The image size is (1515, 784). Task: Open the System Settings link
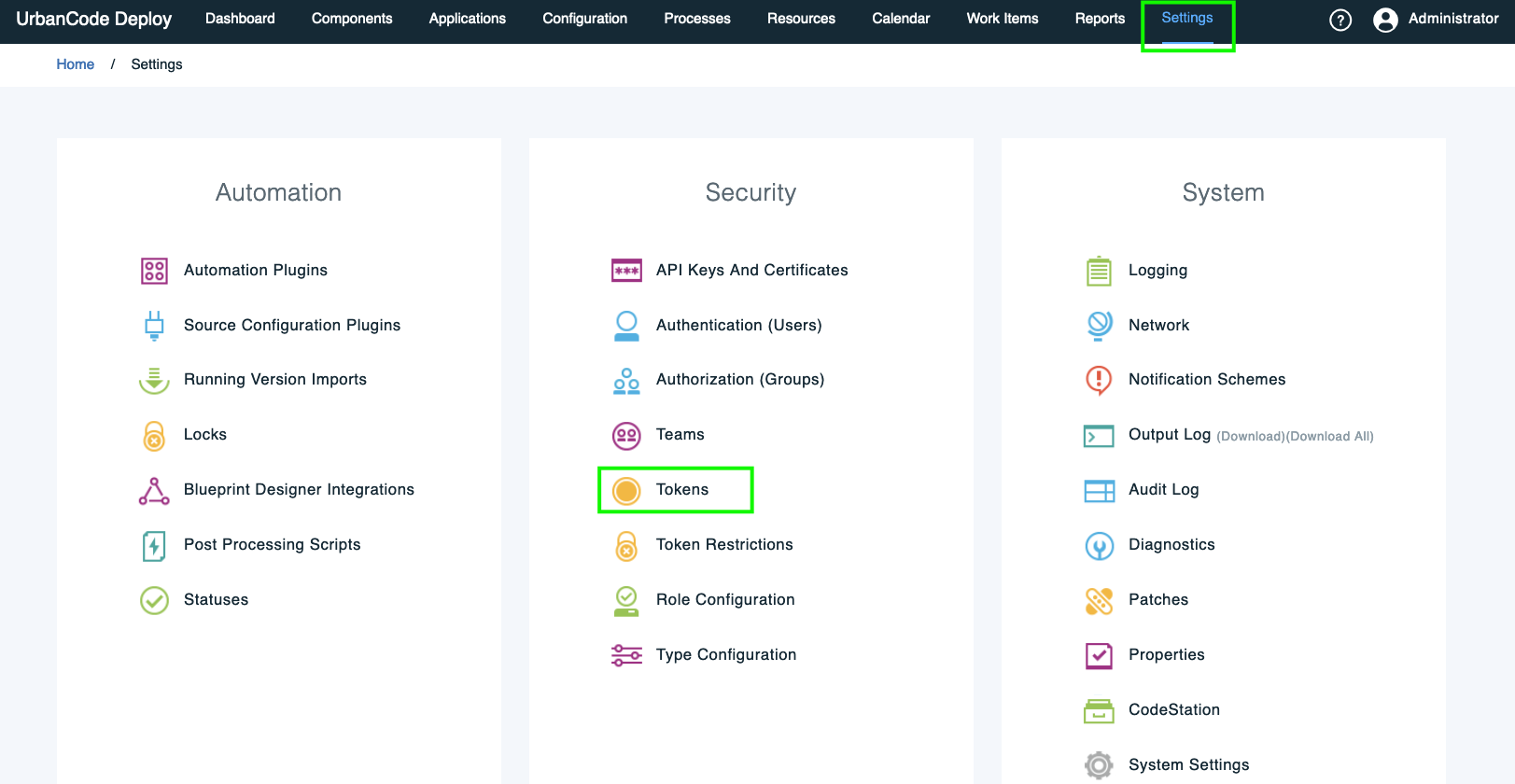click(x=1189, y=765)
